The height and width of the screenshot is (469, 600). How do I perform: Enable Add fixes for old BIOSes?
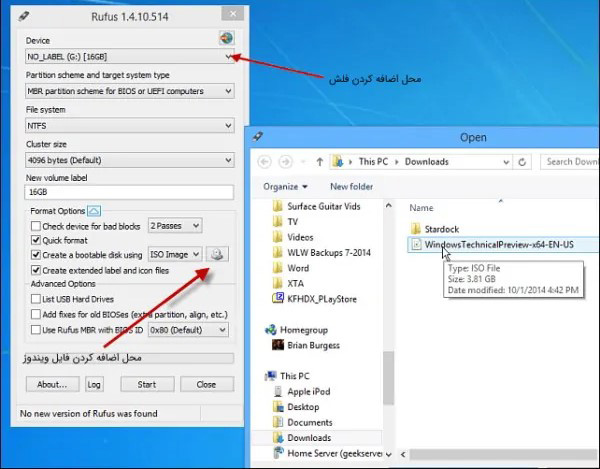pos(36,314)
